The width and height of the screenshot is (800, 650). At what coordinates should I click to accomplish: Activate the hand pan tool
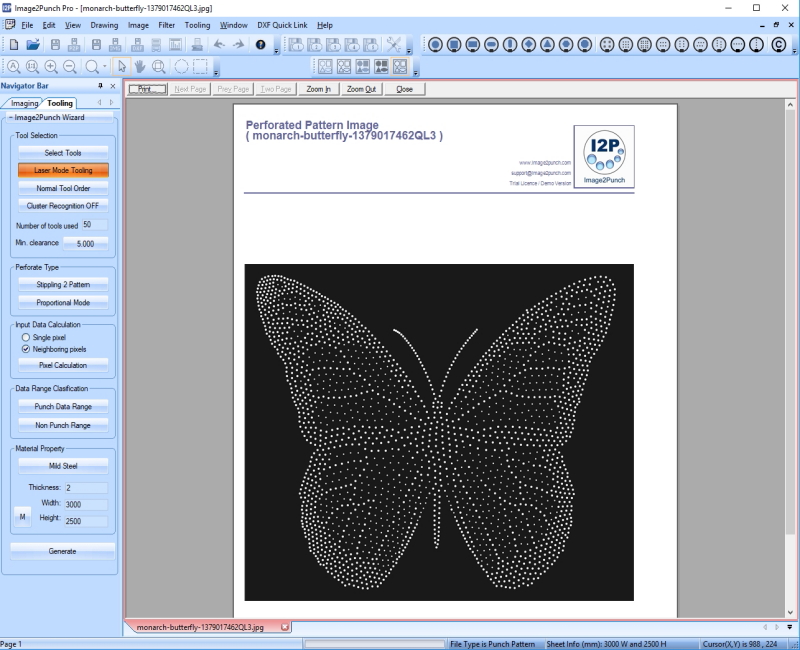click(x=139, y=67)
